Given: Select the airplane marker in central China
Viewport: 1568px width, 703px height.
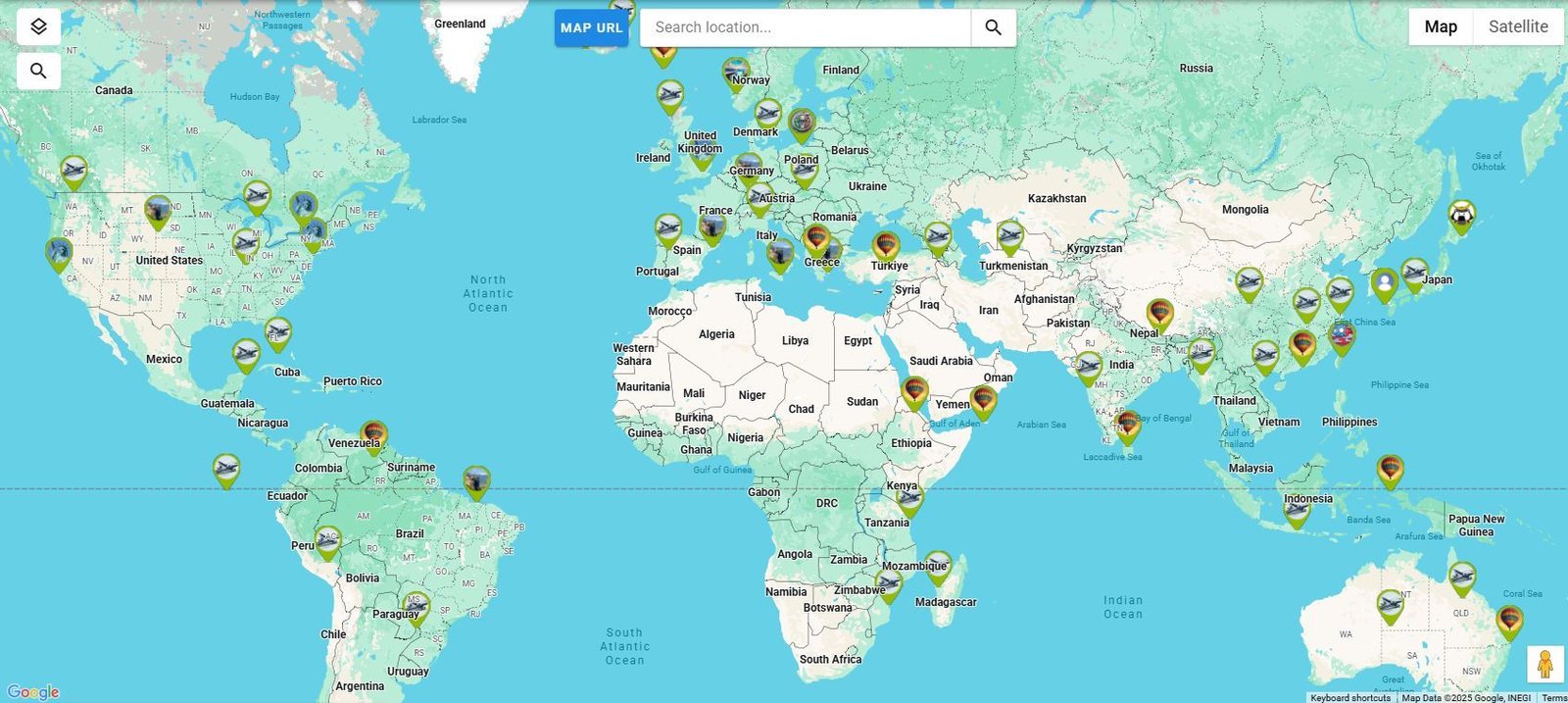Looking at the screenshot, I should (x=1249, y=284).
